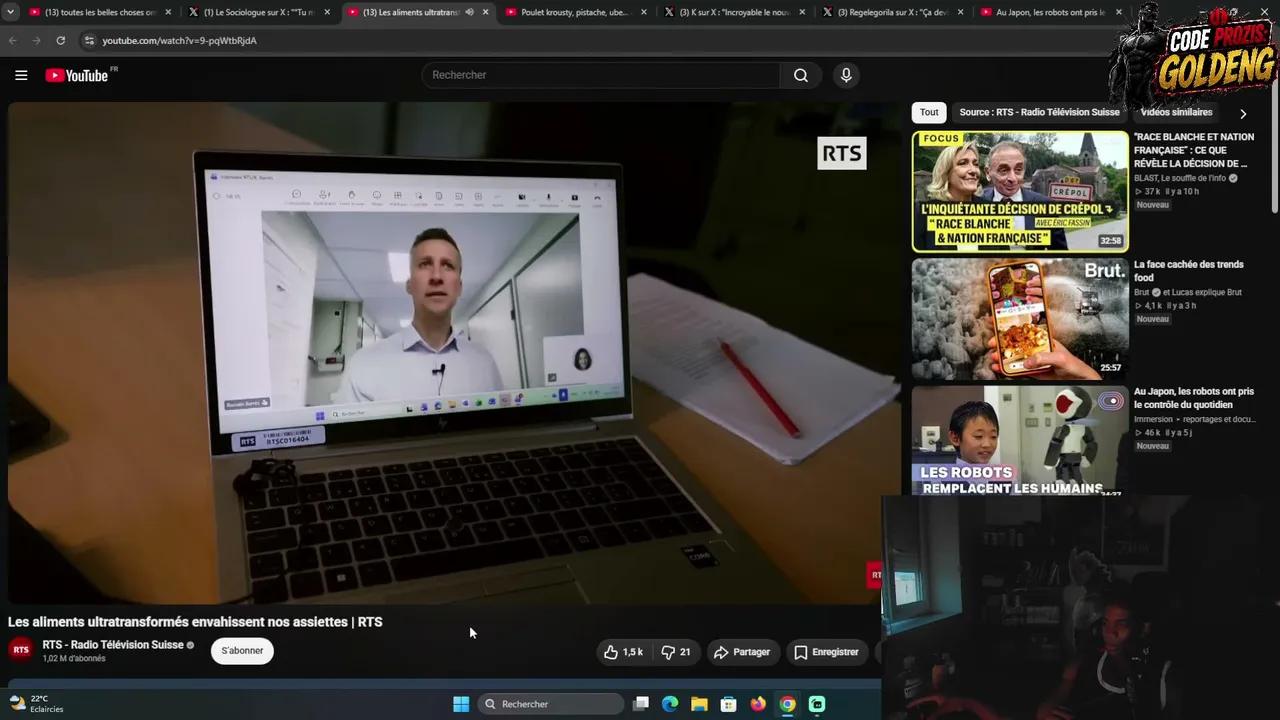This screenshot has width=1280, height=720.
Task: Open the Windows Start menu
Action: tap(461, 704)
